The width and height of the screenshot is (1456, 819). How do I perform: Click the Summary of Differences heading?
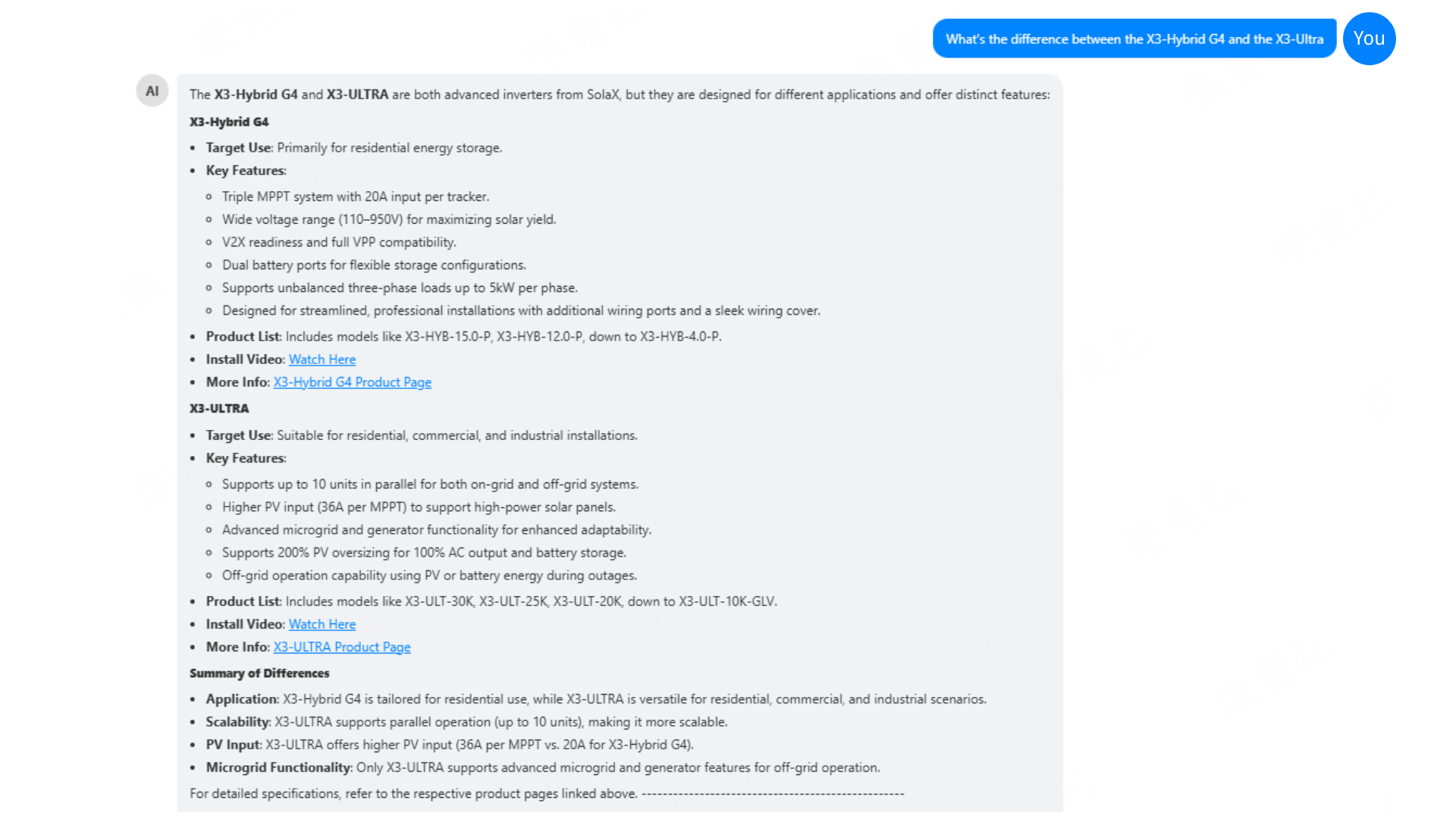point(259,673)
